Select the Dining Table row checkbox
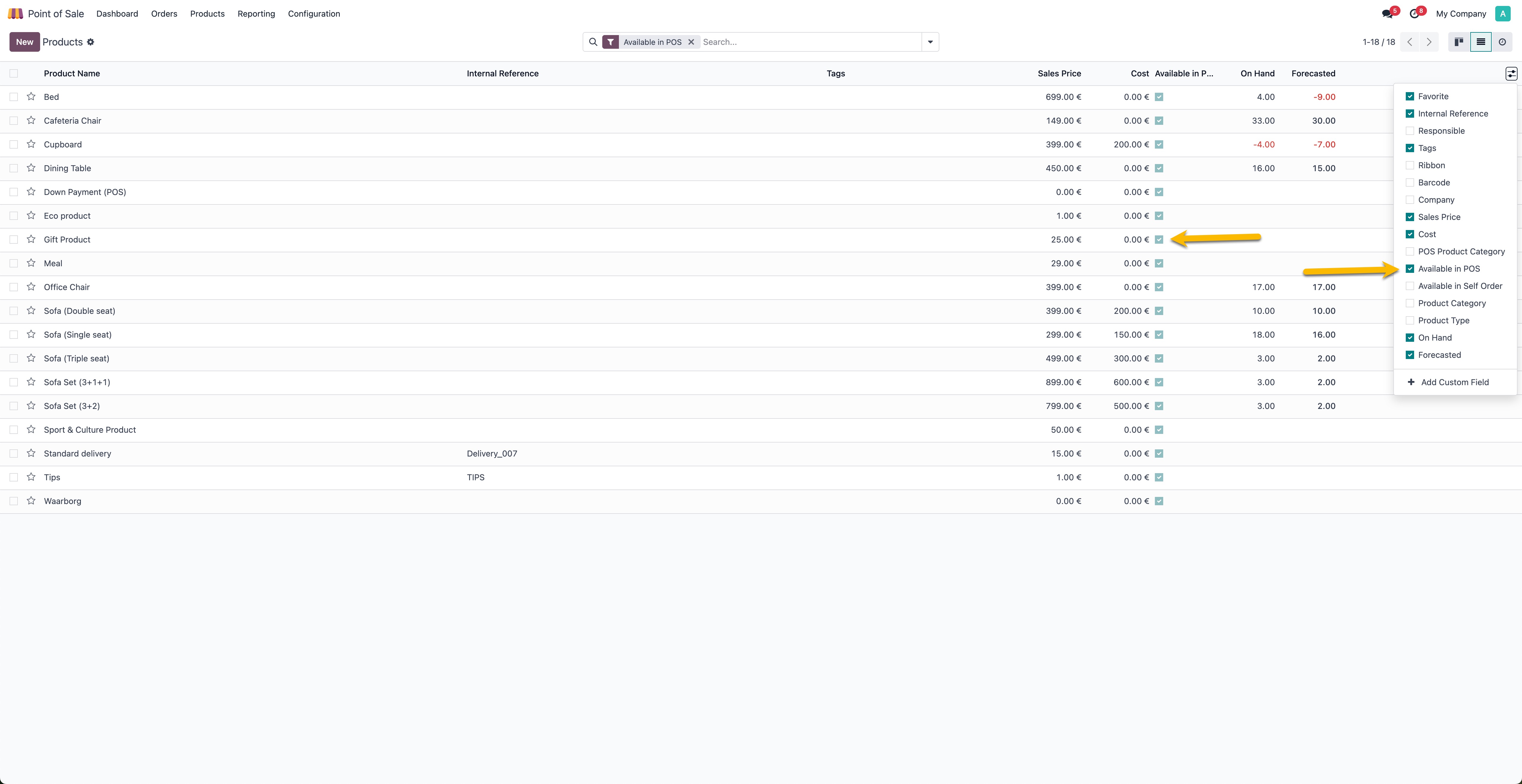 (x=14, y=169)
